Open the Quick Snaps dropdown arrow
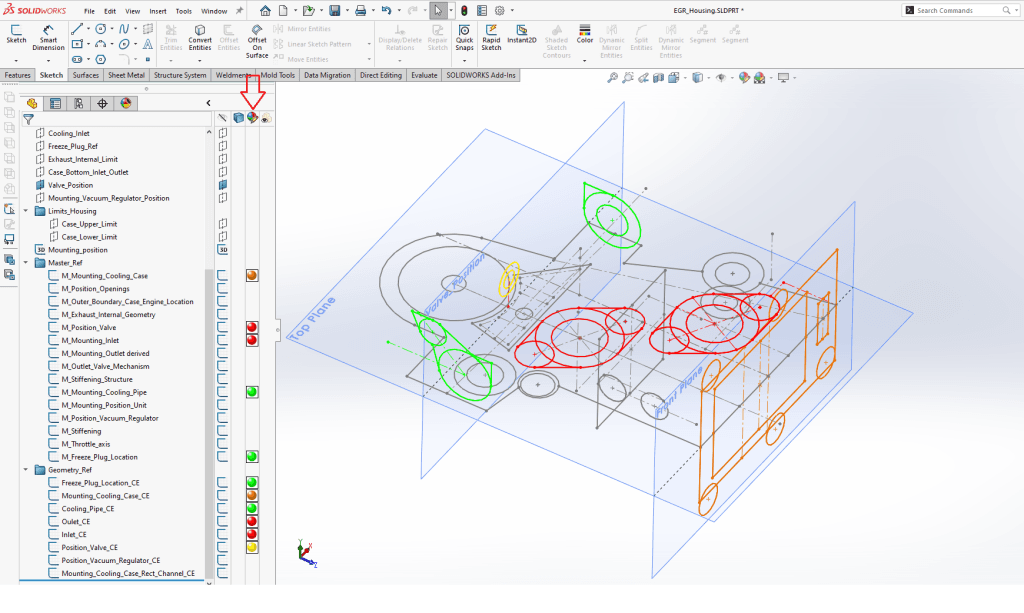Image resolution: width=1024 pixels, height=613 pixels. pos(464,61)
